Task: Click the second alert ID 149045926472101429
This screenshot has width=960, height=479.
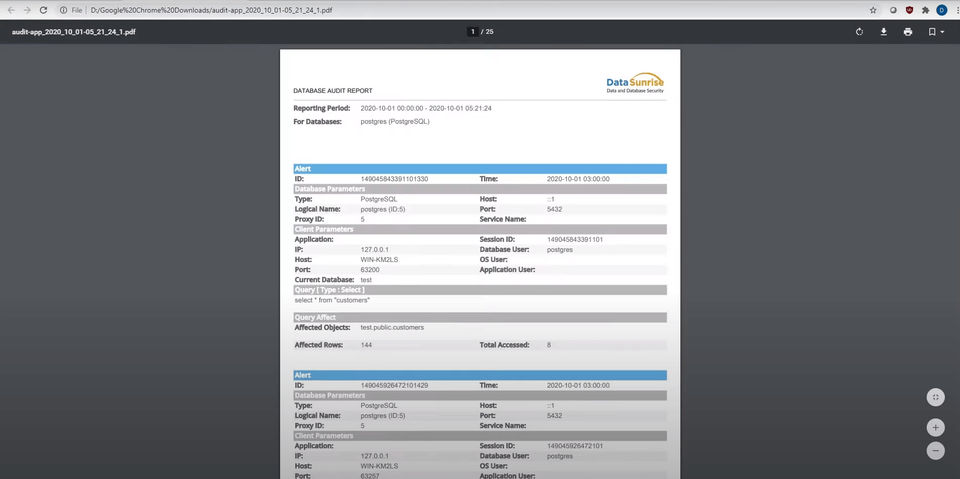Action: coord(394,385)
